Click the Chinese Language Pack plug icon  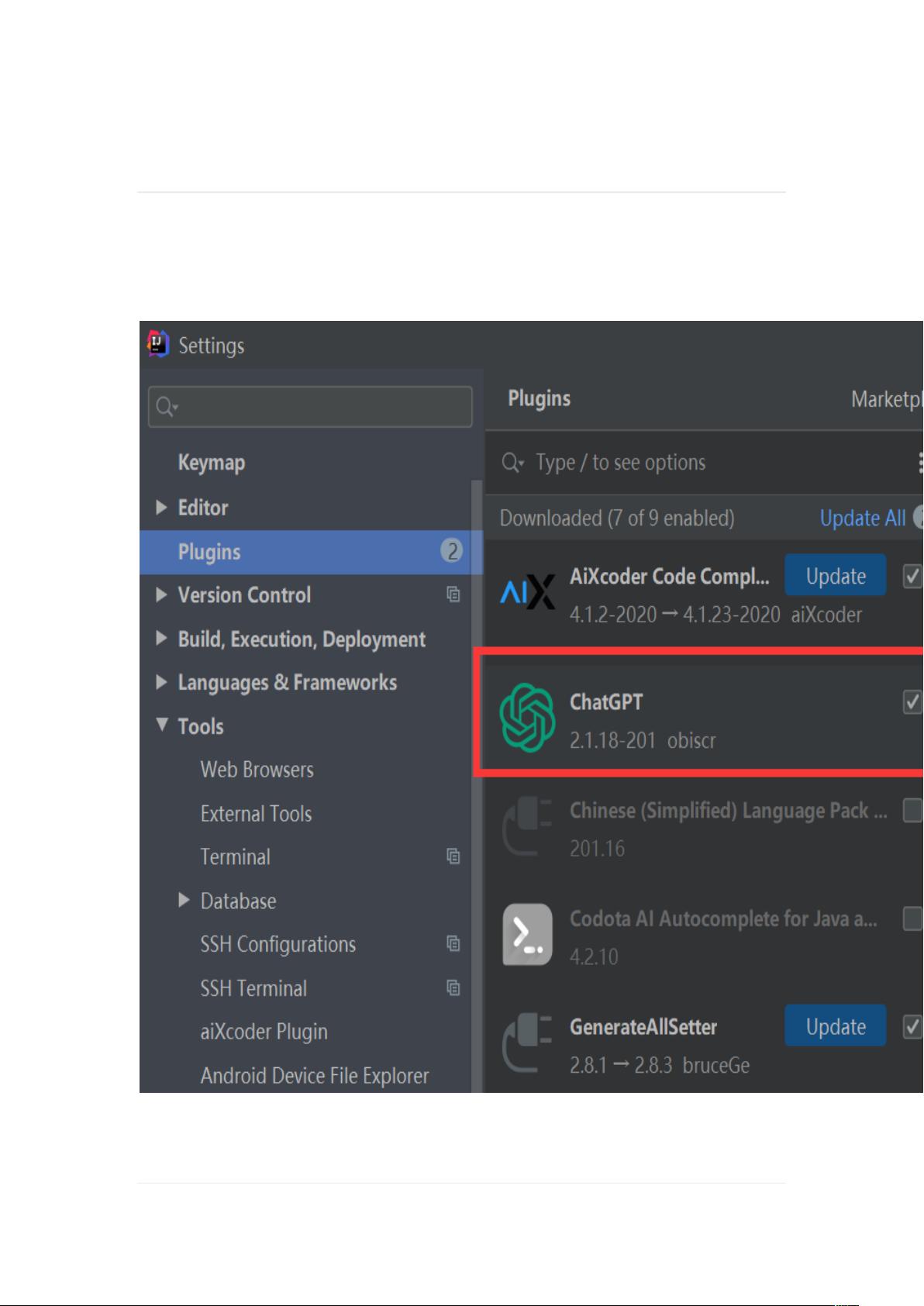(x=527, y=826)
